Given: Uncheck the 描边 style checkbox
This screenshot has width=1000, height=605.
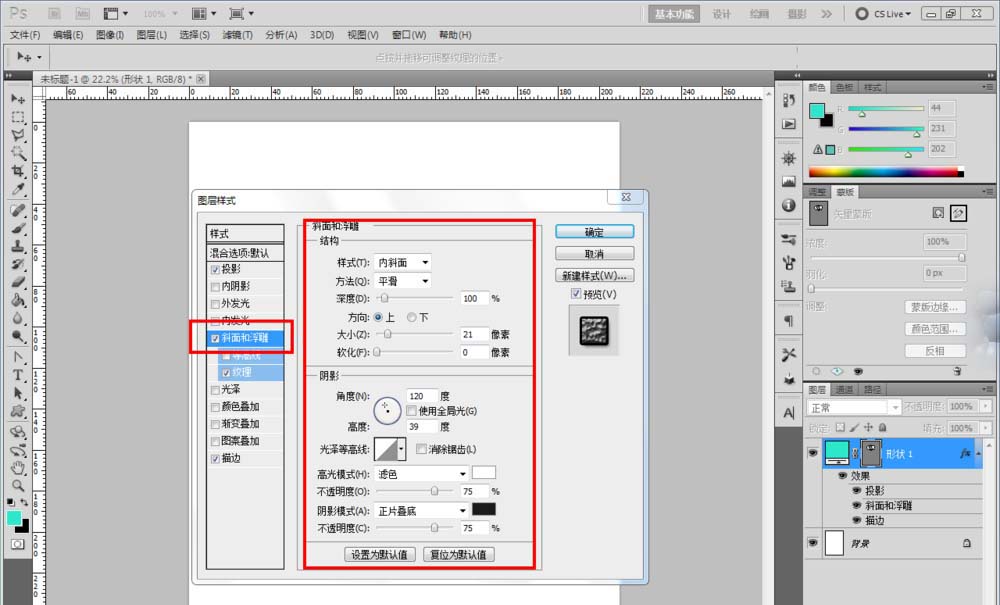Looking at the screenshot, I should [216, 458].
